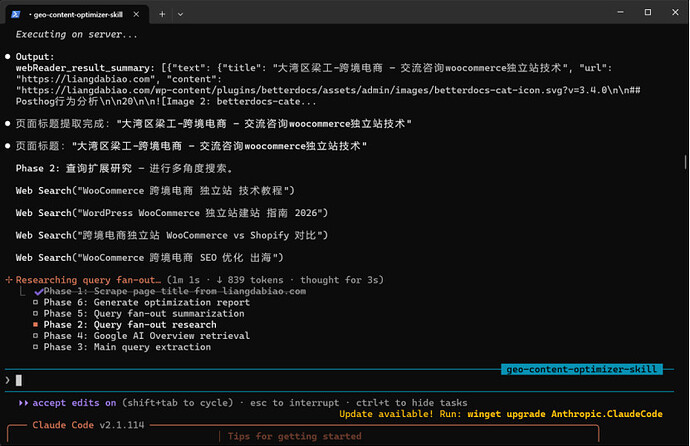Image resolution: width=690 pixels, height=446 pixels.
Task: Click 'ctrl+t to hide tasks' hint
Action: pos(412,403)
